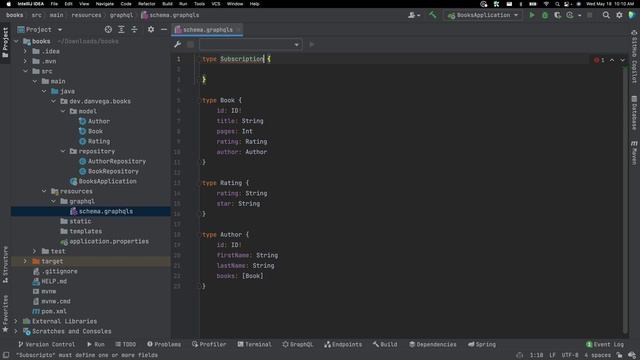Open the Problems tool tab
The image size is (640, 360).
point(164,344)
